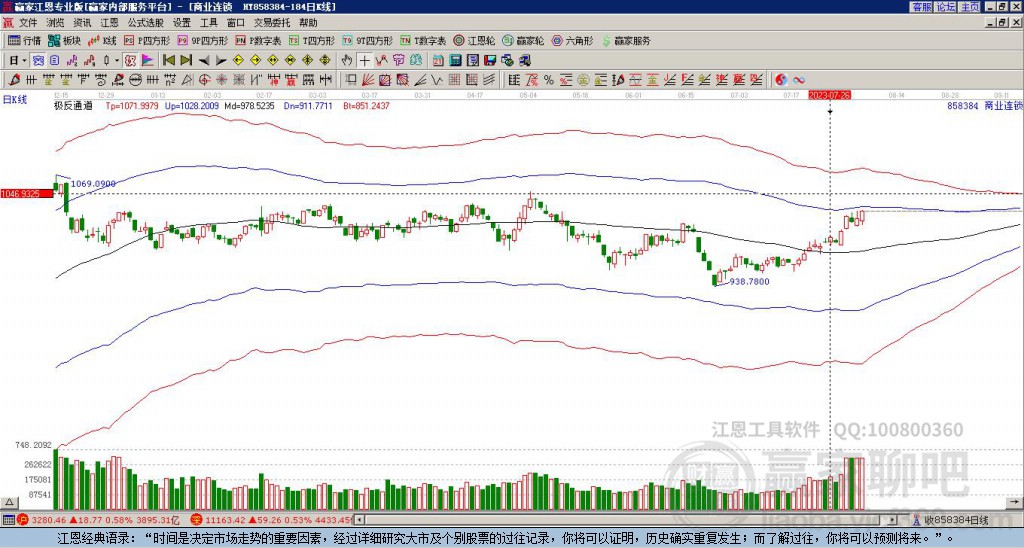Image resolution: width=1024 pixels, height=548 pixels.
Task: Expand the candlestick style dropdown arrow
Action: pyautogui.click(x=117, y=61)
